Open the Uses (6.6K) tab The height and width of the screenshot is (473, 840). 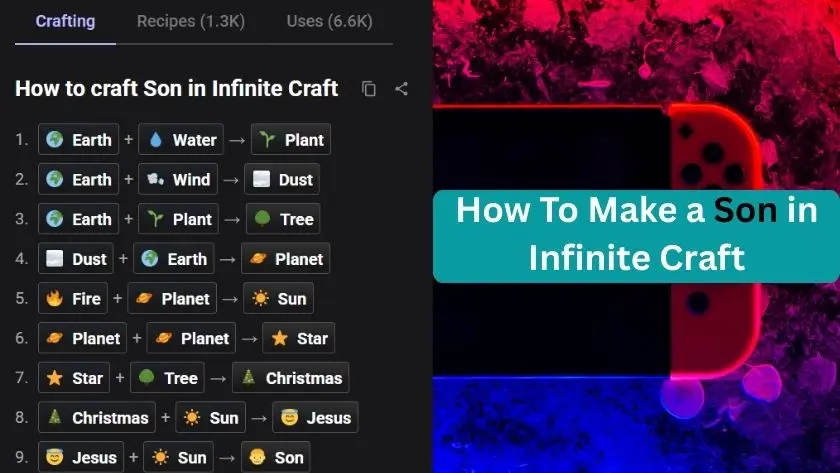coord(329,21)
